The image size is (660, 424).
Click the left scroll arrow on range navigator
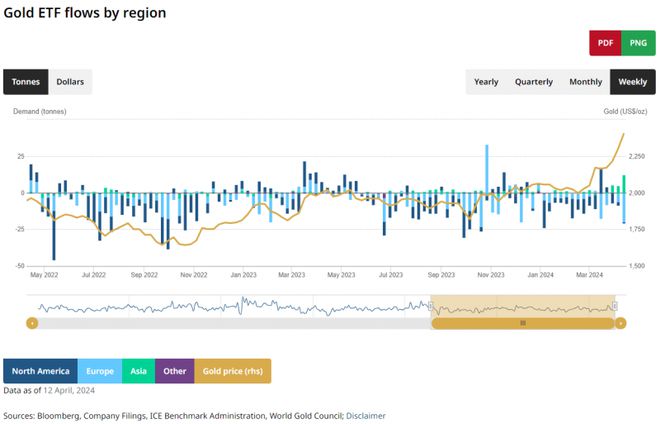click(32, 323)
